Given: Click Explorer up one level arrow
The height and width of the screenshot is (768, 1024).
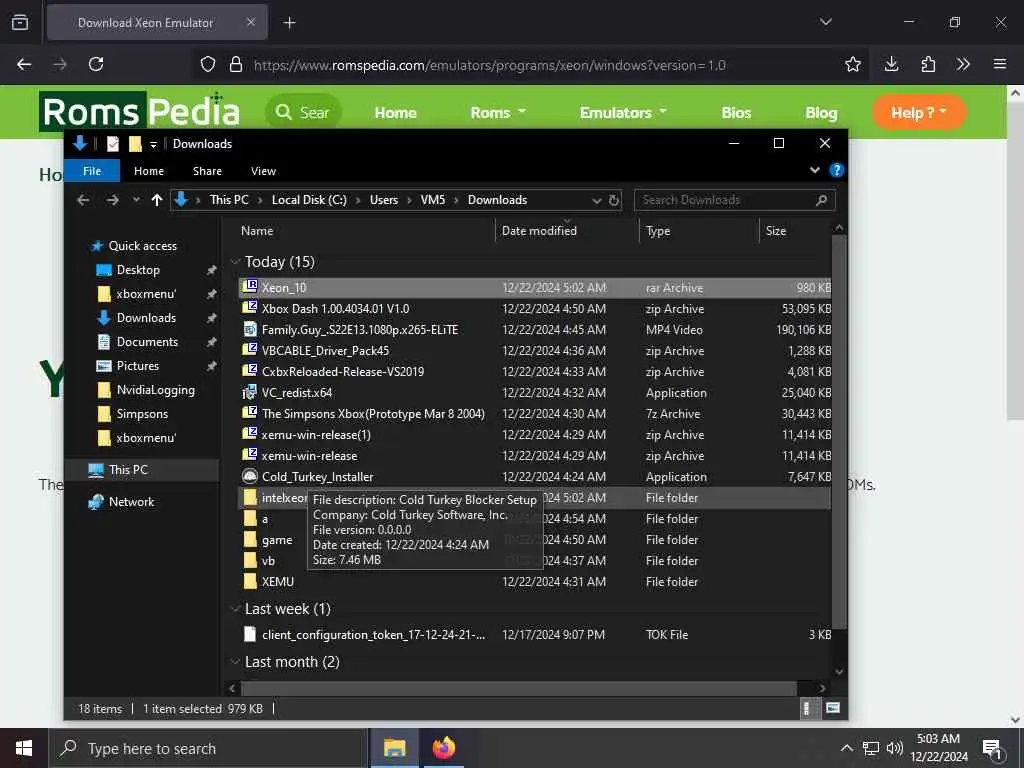Looking at the screenshot, I should 157,200.
